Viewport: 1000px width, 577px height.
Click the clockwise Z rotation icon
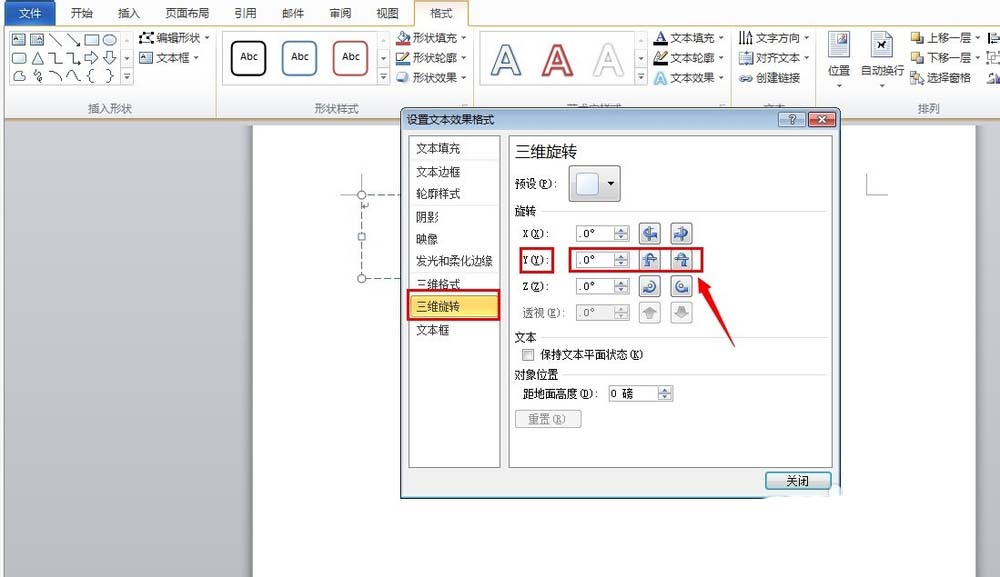(x=680, y=286)
